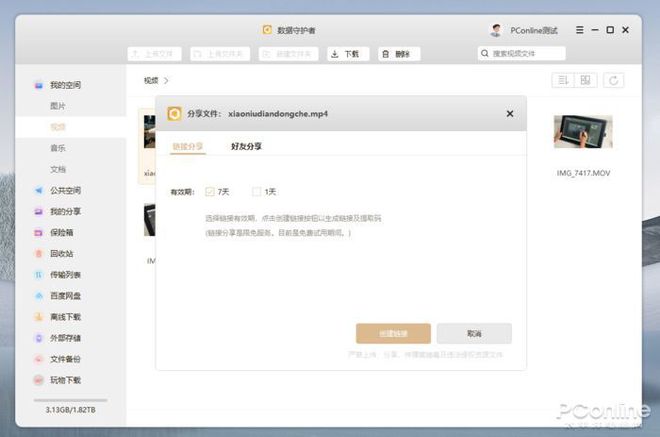
Task: Open 离线下载 in sidebar
Action: (x=65, y=317)
